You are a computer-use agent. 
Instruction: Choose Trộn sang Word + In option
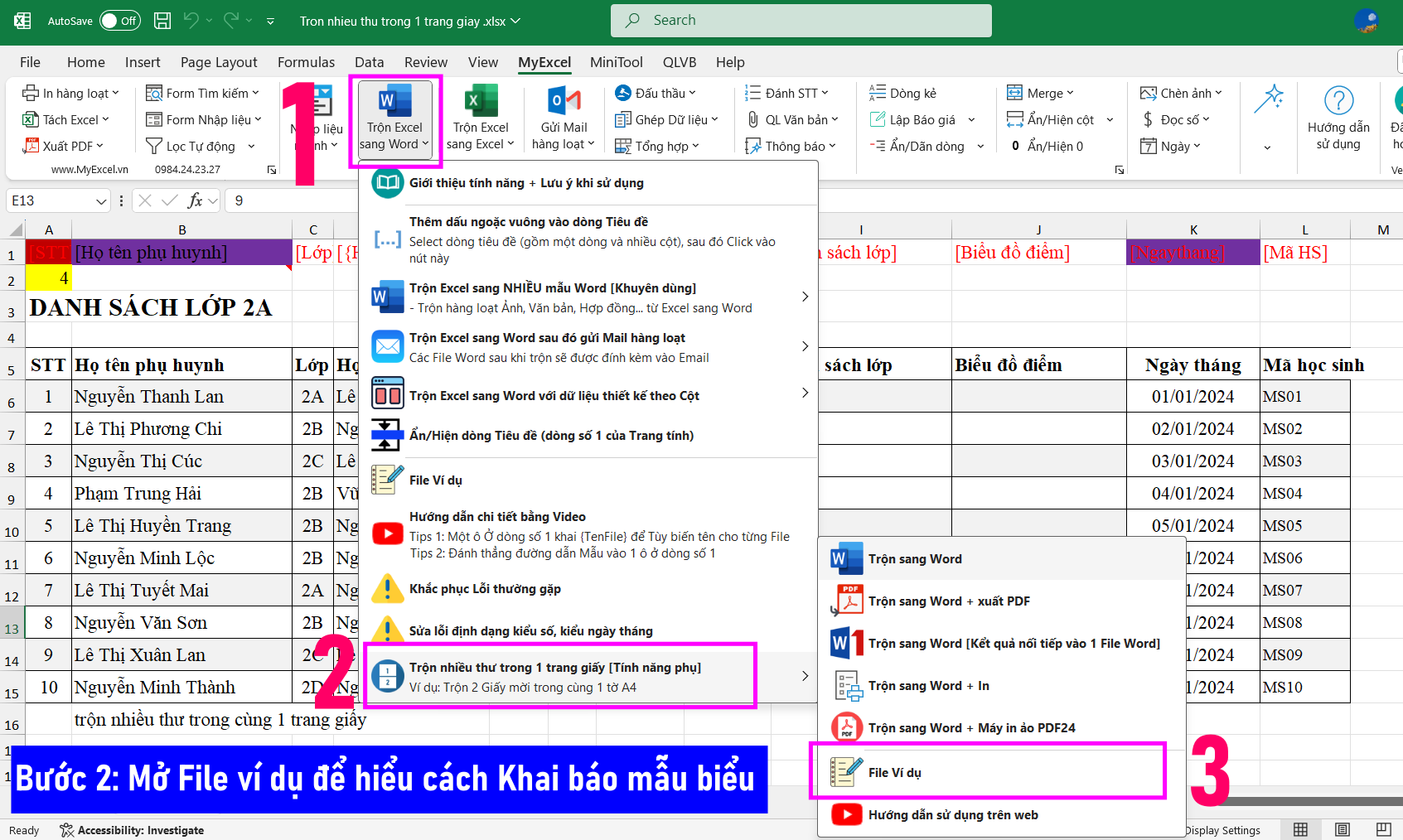coord(928,686)
